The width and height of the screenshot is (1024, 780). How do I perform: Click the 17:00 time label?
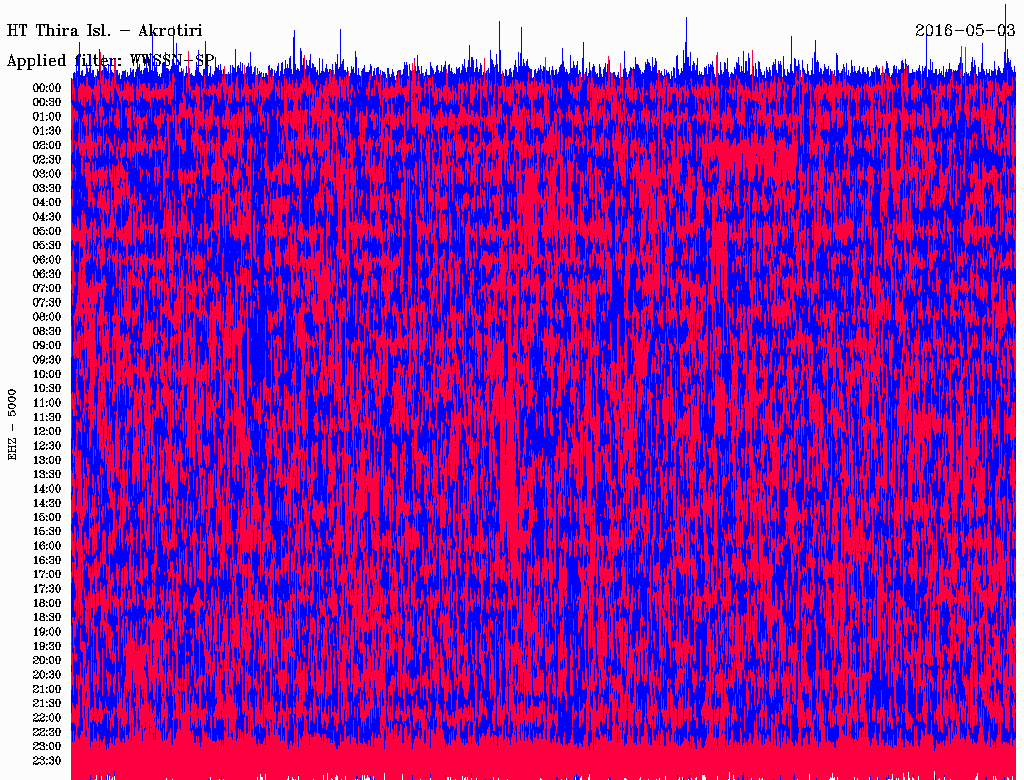pos(47,575)
